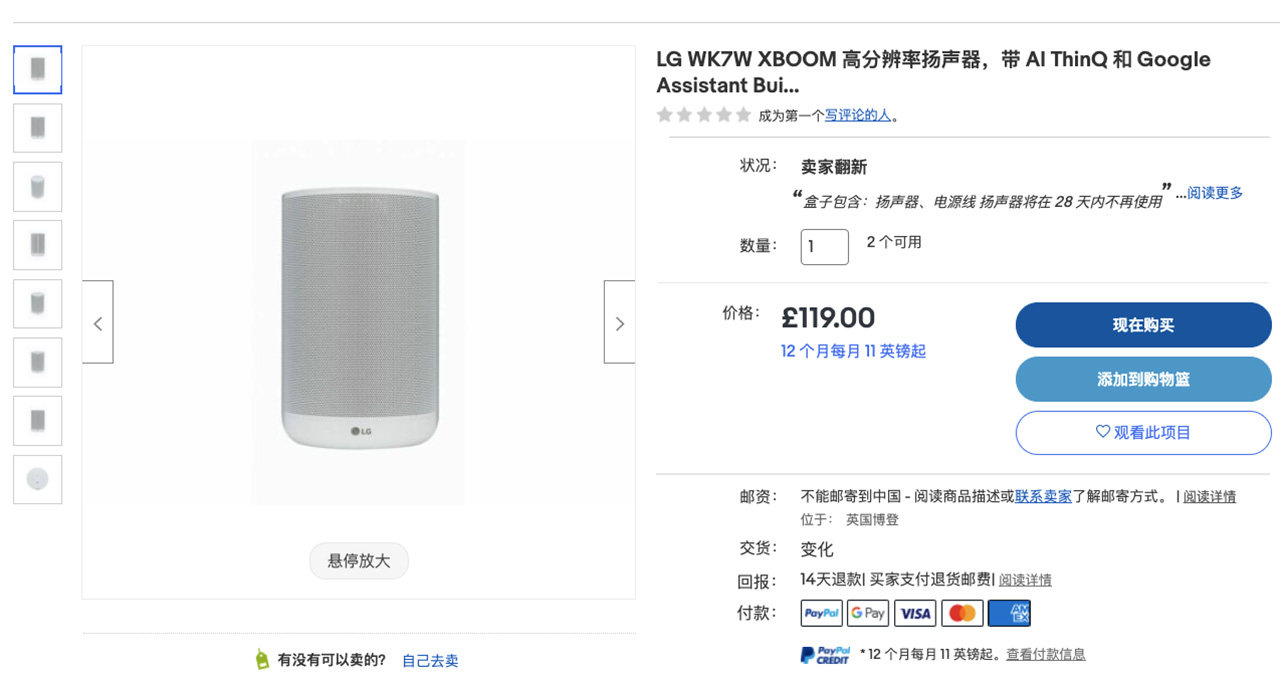Click the PayPal payment icon
Image resolution: width=1280 pixels, height=684 pixels.
coord(821,613)
